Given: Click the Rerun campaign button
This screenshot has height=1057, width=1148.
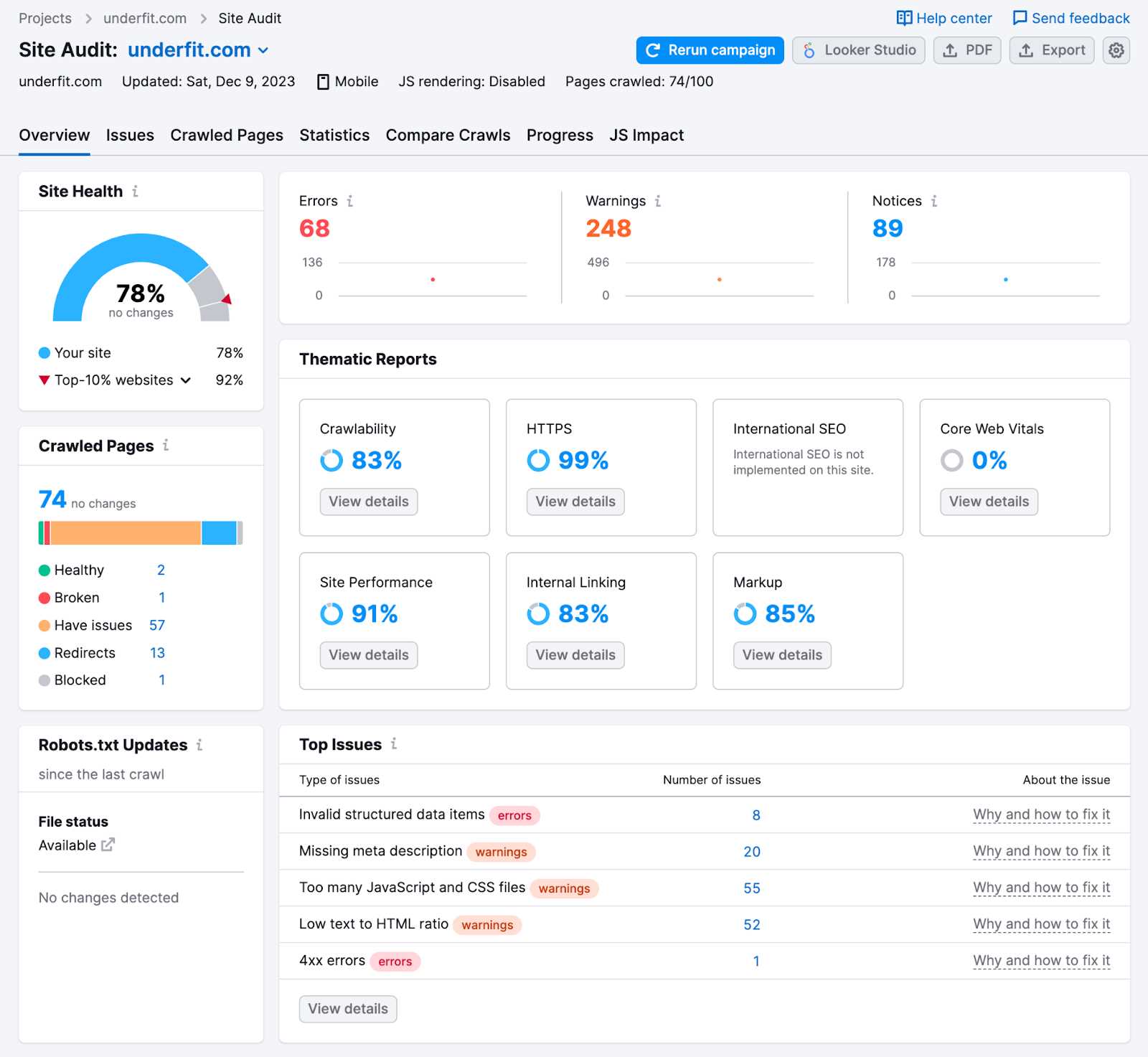Looking at the screenshot, I should [x=710, y=50].
